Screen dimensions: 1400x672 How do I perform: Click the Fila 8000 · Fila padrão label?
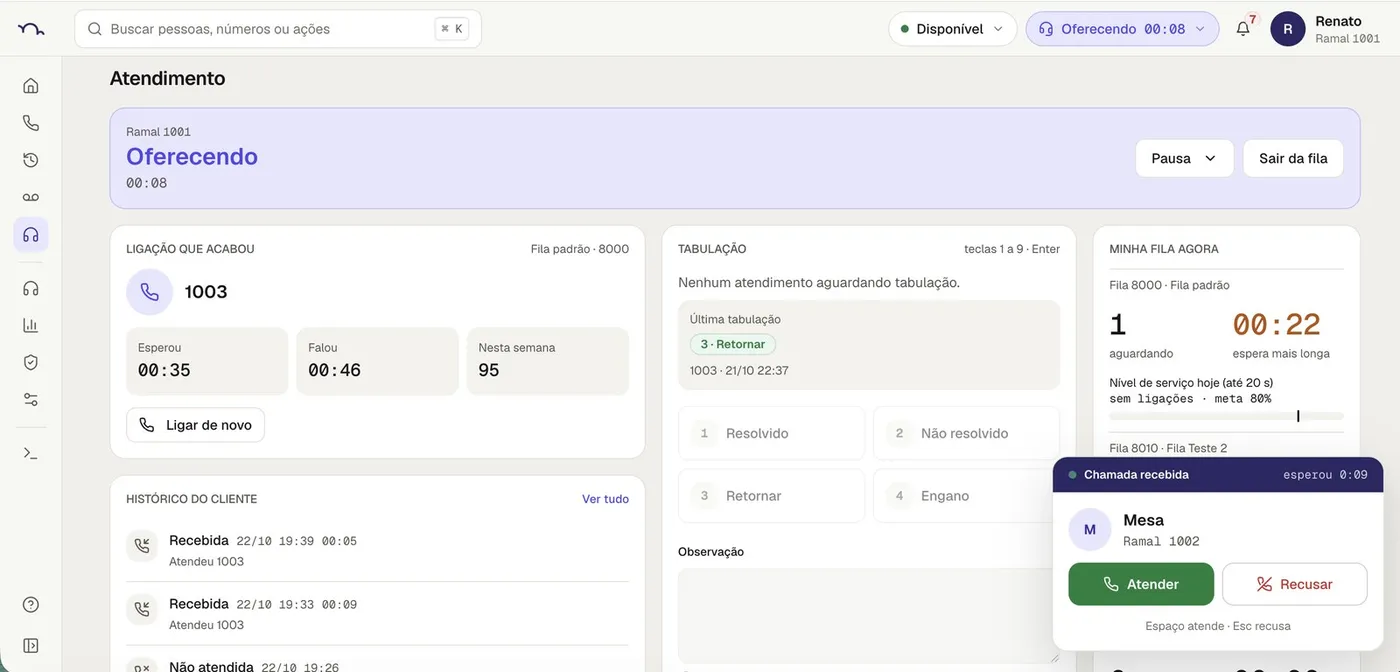pos(1169,285)
